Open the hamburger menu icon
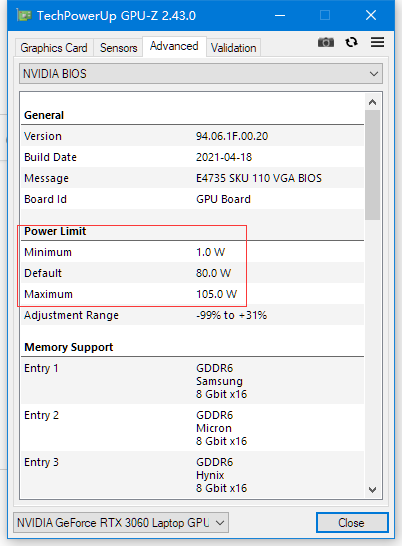 coord(377,42)
